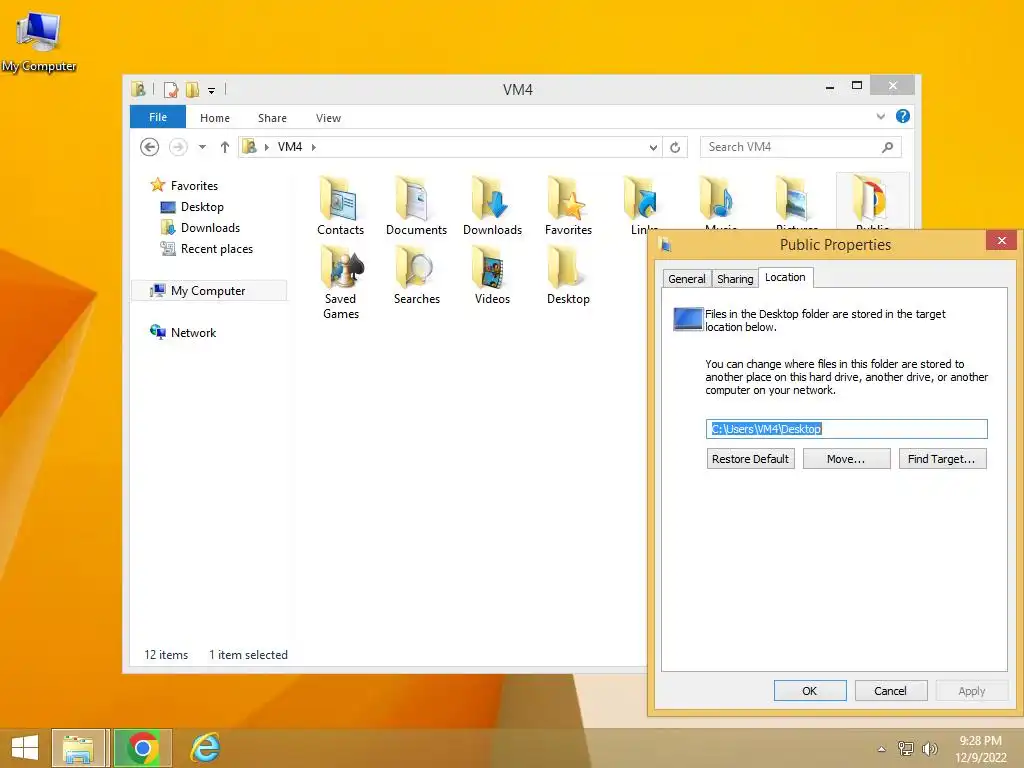Select Network in navigation pane

[193, 332]
